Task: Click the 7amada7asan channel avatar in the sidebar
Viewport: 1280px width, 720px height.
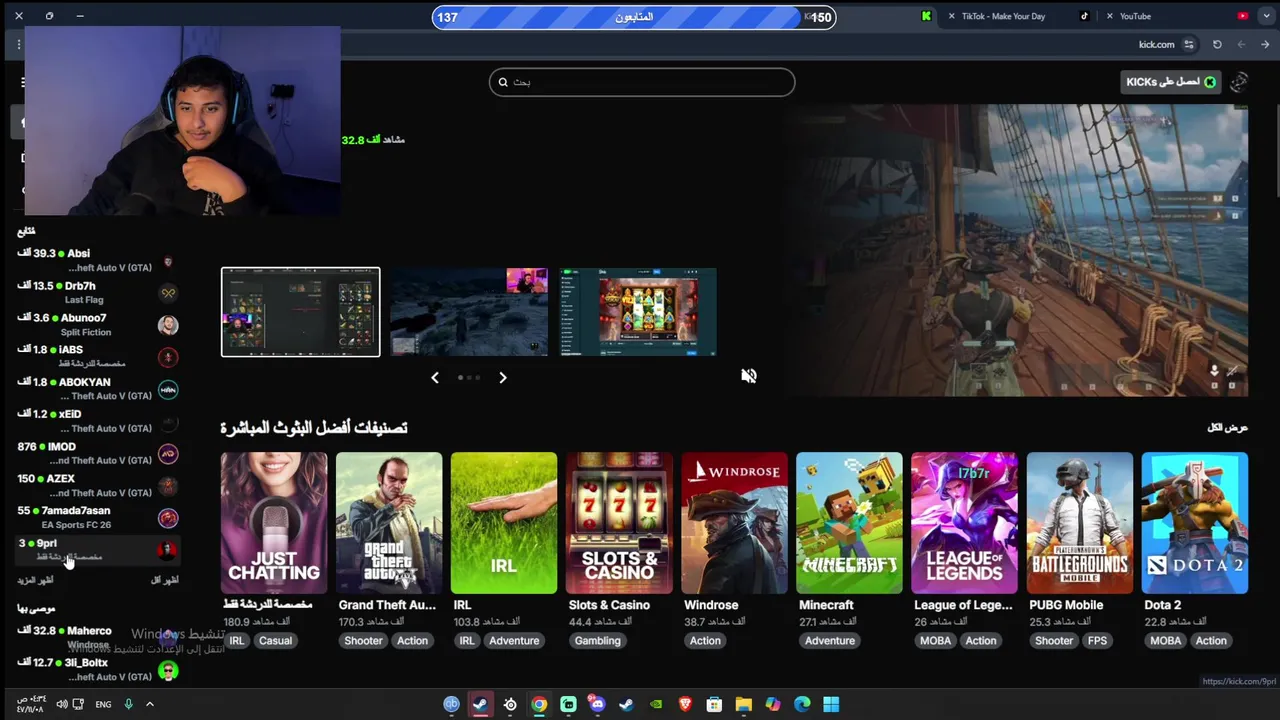Action: click(168, 518)
